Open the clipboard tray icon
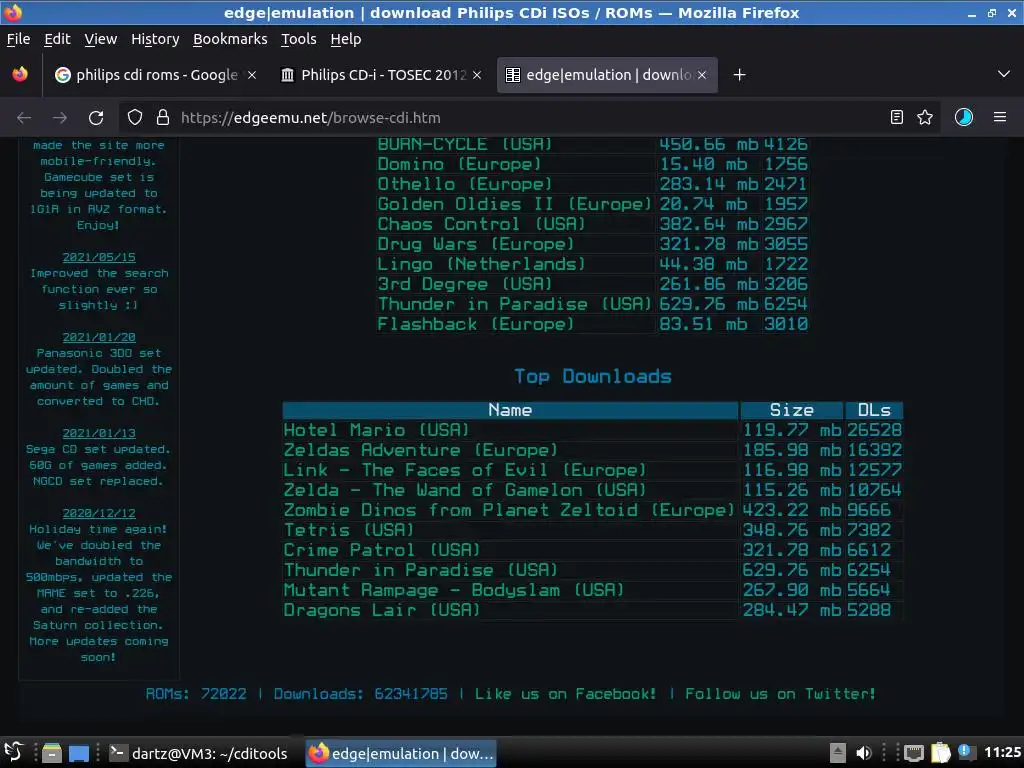Screen dimensions: 1024x768 click(x=940, y=753)
